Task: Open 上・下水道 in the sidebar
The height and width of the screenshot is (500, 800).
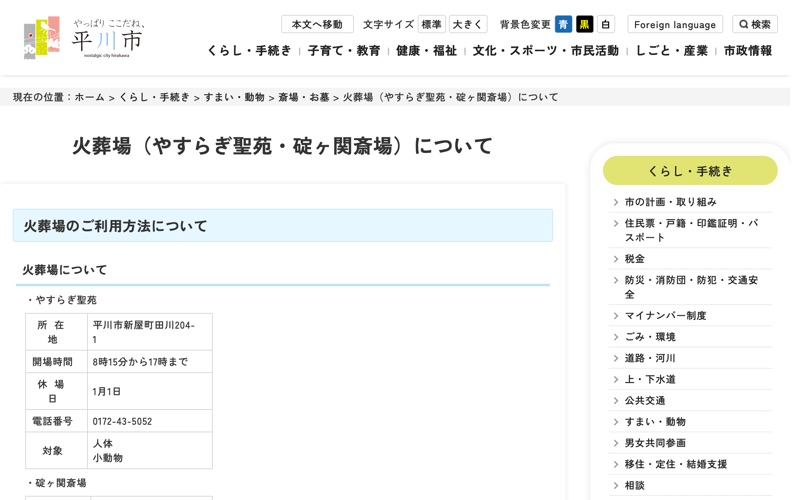Action: 650,379
